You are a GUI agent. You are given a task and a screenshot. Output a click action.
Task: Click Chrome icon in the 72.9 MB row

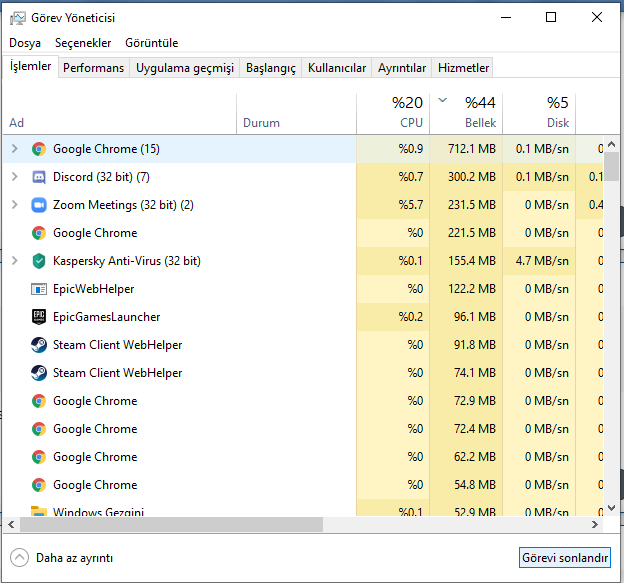pos(39,401)
